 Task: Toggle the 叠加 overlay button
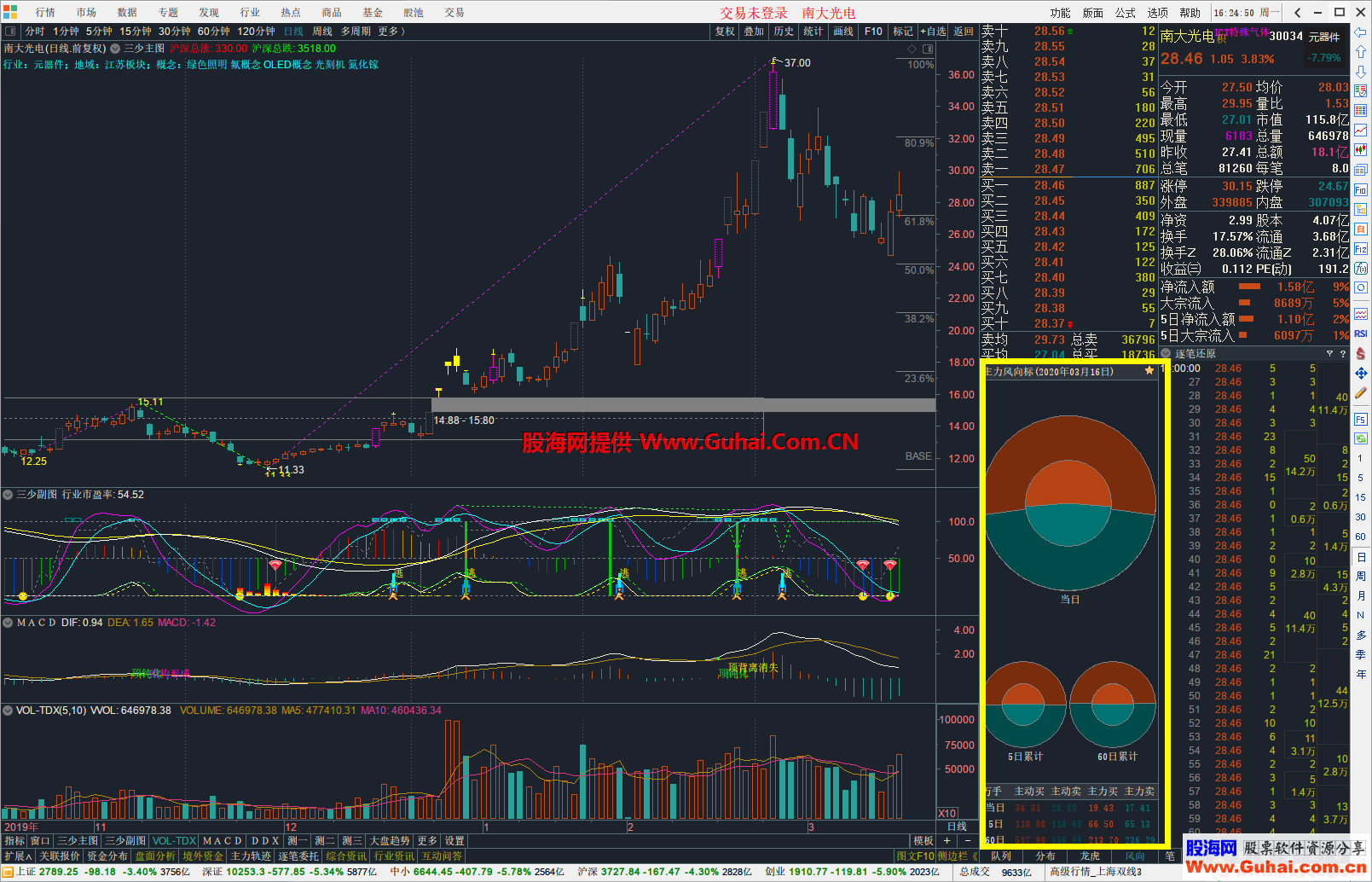(x=754, y=32)
